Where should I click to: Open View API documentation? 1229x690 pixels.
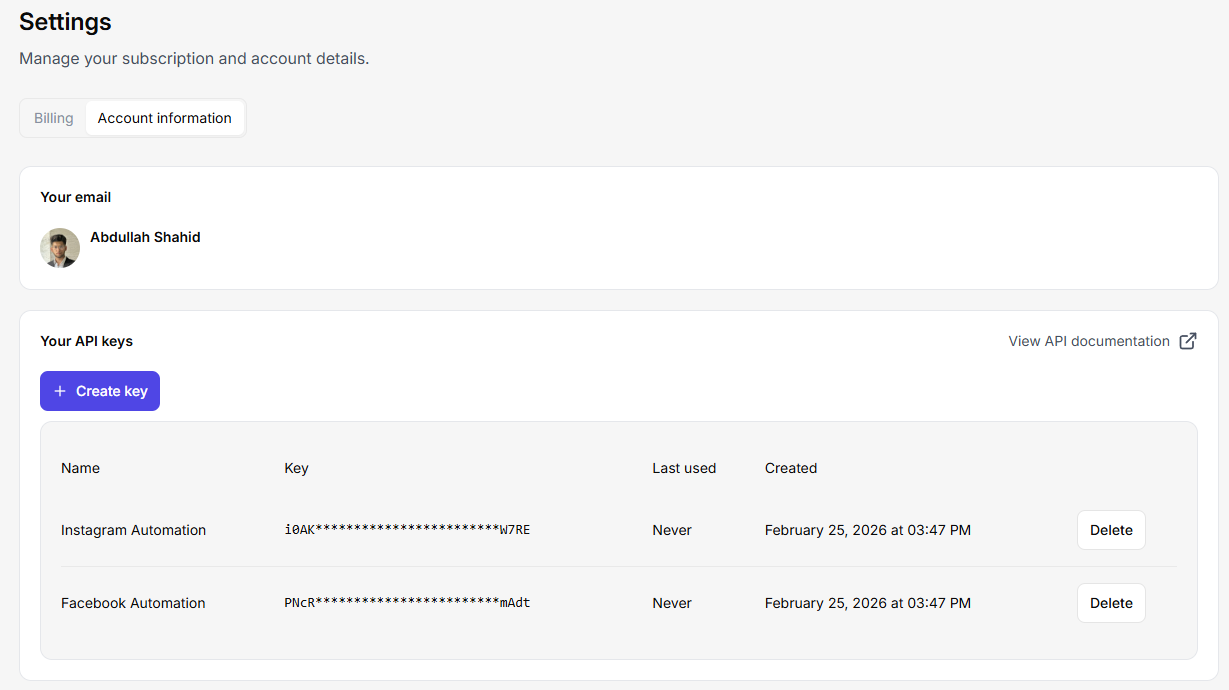pyautogui.click(x=1088, y=341)
